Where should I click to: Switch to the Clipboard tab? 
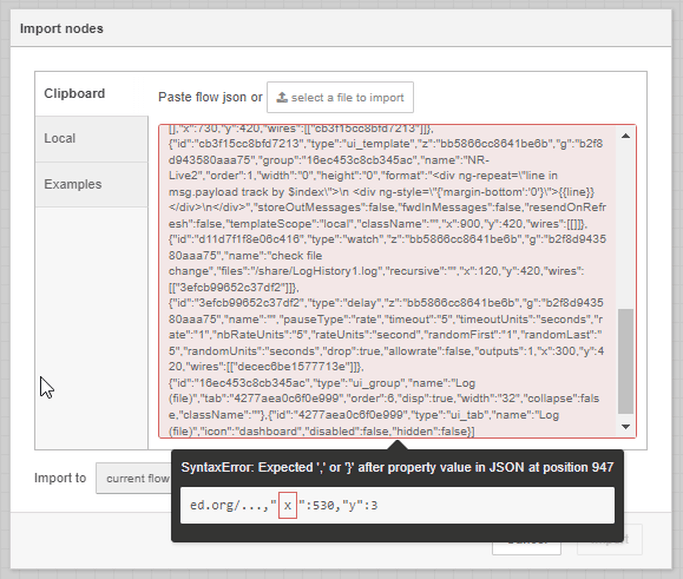74,94
